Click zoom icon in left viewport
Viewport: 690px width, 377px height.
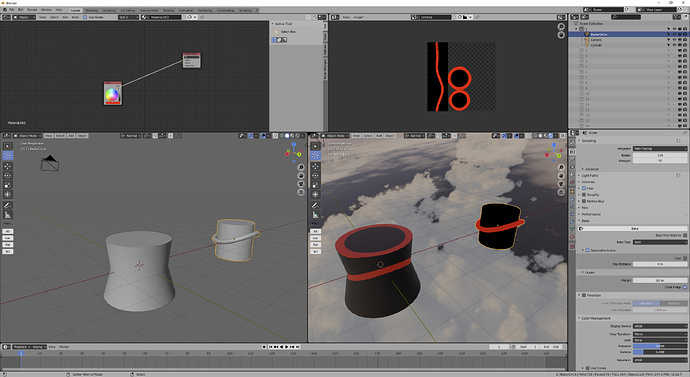[301, 168]
